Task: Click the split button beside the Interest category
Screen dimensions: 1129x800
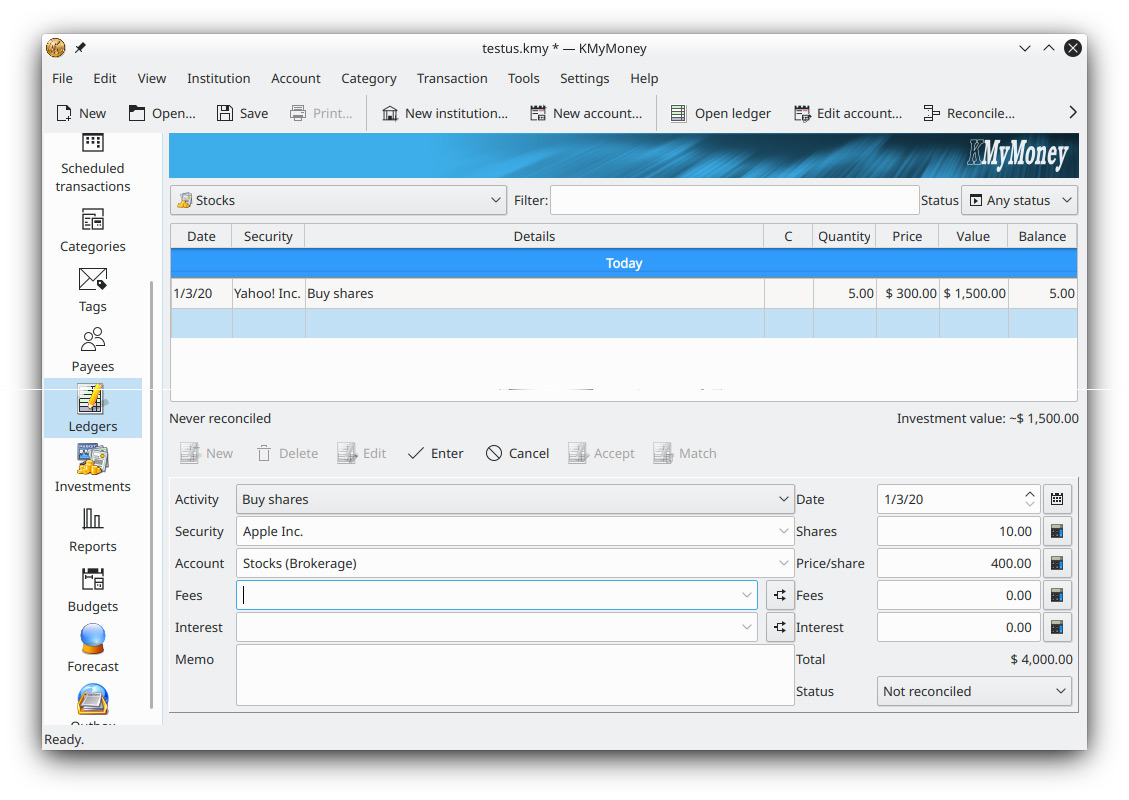Action: (780, 627)
